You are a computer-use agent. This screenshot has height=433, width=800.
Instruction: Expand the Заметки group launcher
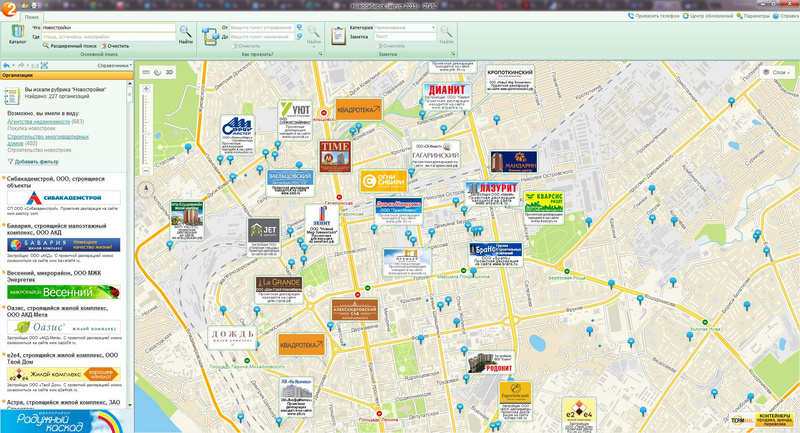pyautogui.click(x=453, y=54)
